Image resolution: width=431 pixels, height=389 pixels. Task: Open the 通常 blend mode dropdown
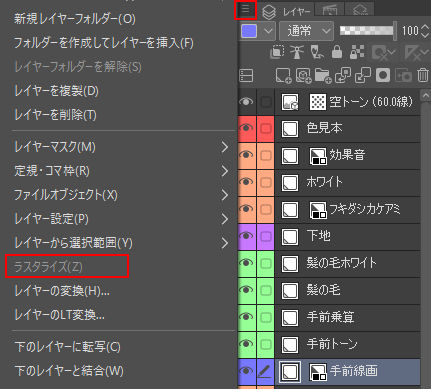306,31
